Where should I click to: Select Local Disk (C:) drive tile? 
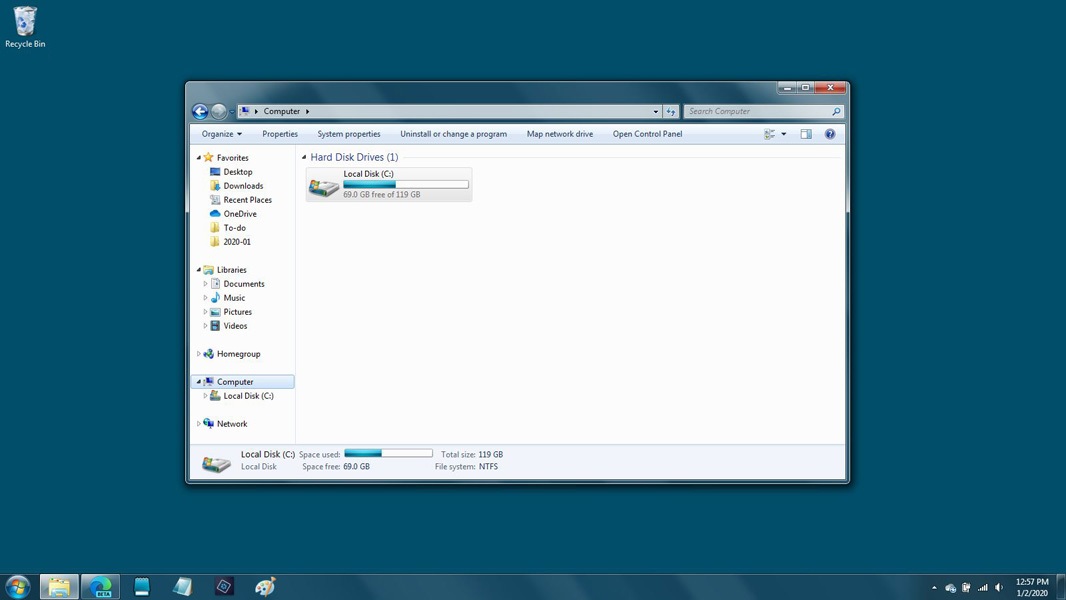(389, 184)
